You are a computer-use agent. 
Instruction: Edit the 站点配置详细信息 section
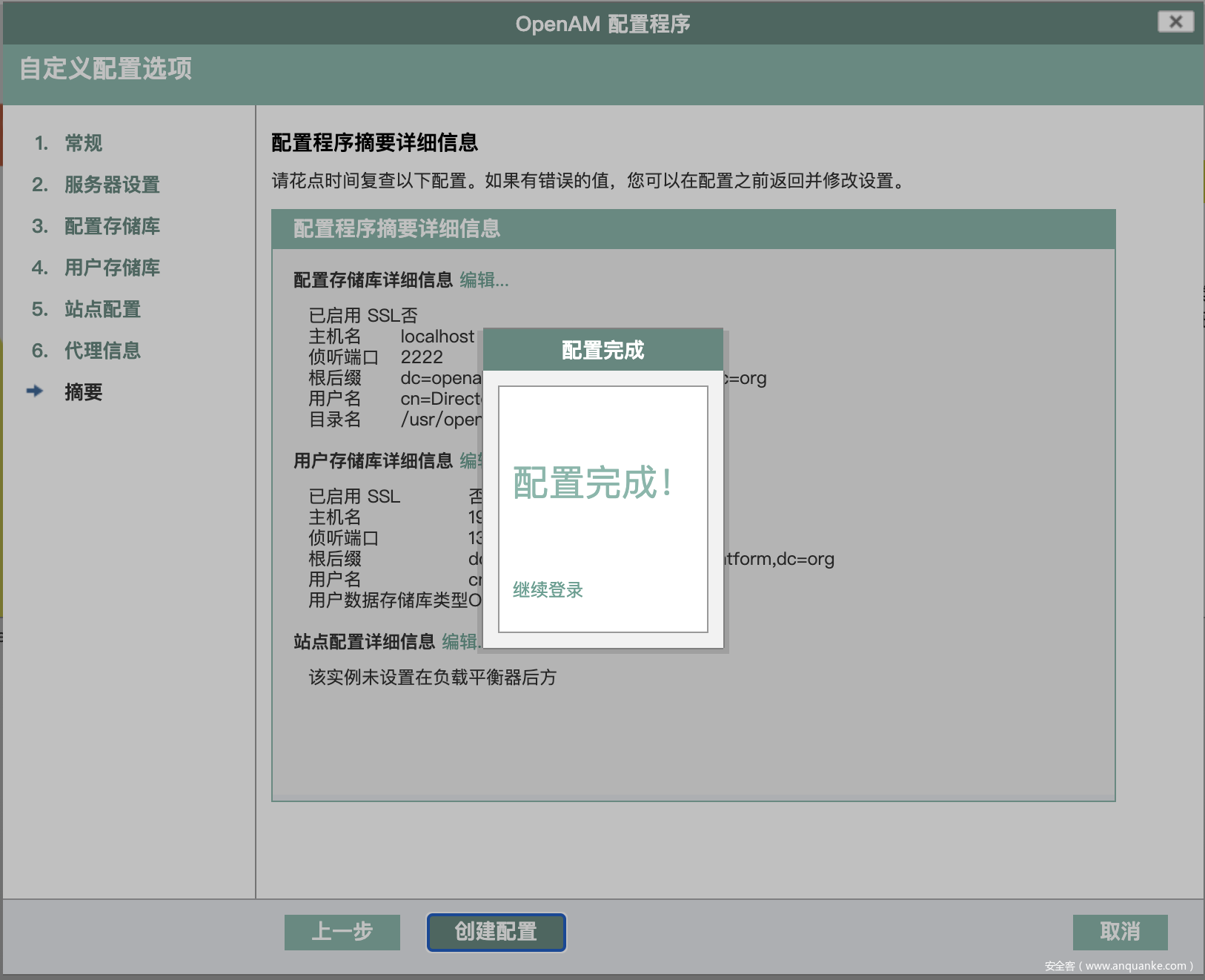460,642
